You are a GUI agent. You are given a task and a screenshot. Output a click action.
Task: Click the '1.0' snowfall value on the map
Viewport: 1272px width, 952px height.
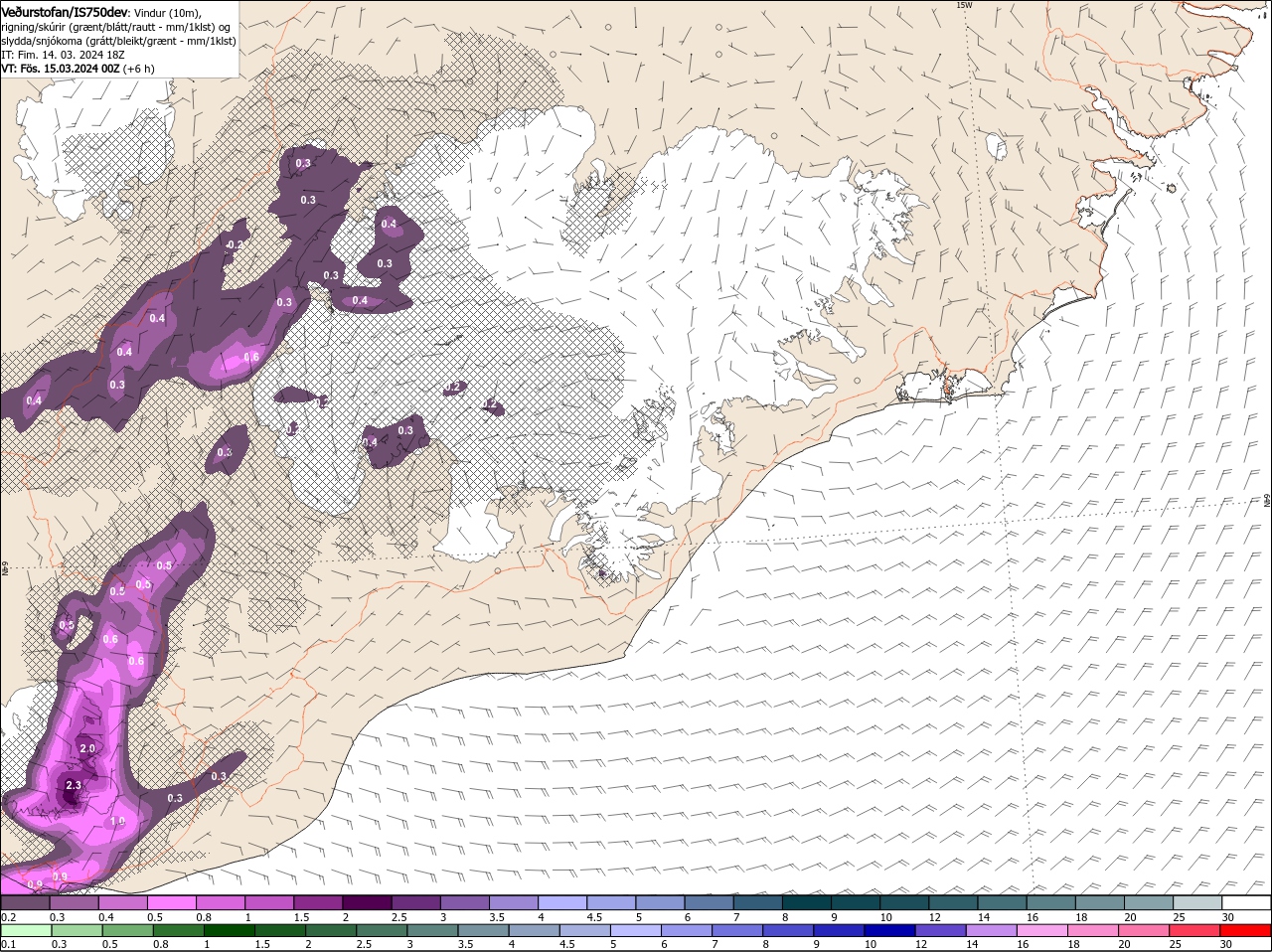point(117,822)
